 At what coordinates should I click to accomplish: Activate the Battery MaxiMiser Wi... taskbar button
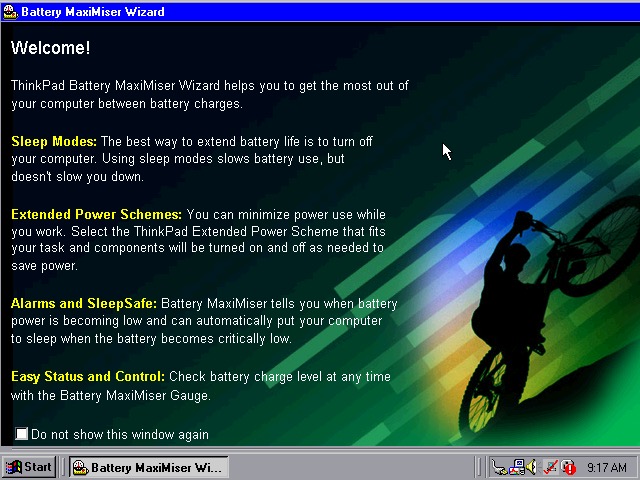pos(148,467)
